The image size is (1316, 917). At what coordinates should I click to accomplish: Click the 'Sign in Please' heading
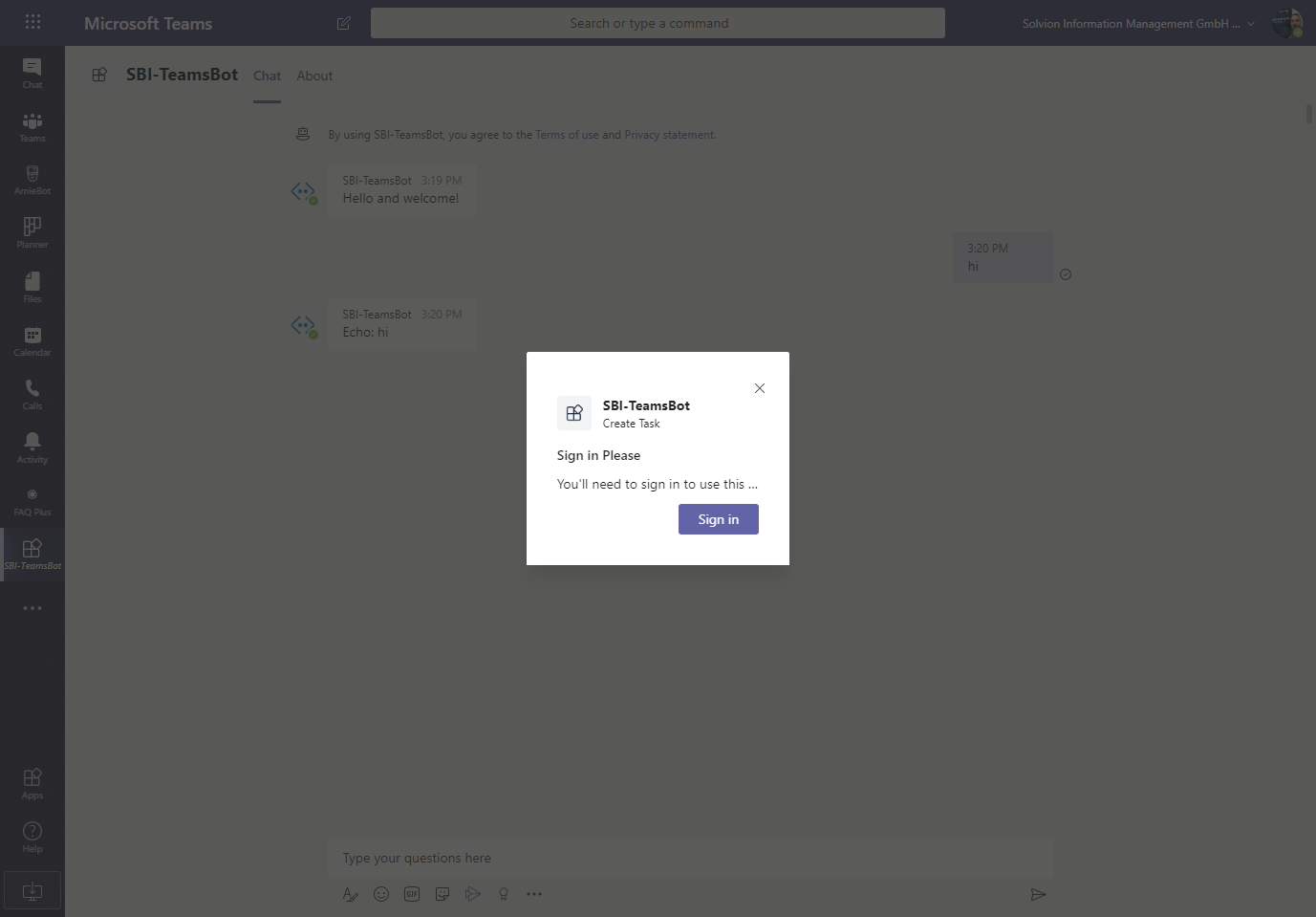[x=598, y=455]
